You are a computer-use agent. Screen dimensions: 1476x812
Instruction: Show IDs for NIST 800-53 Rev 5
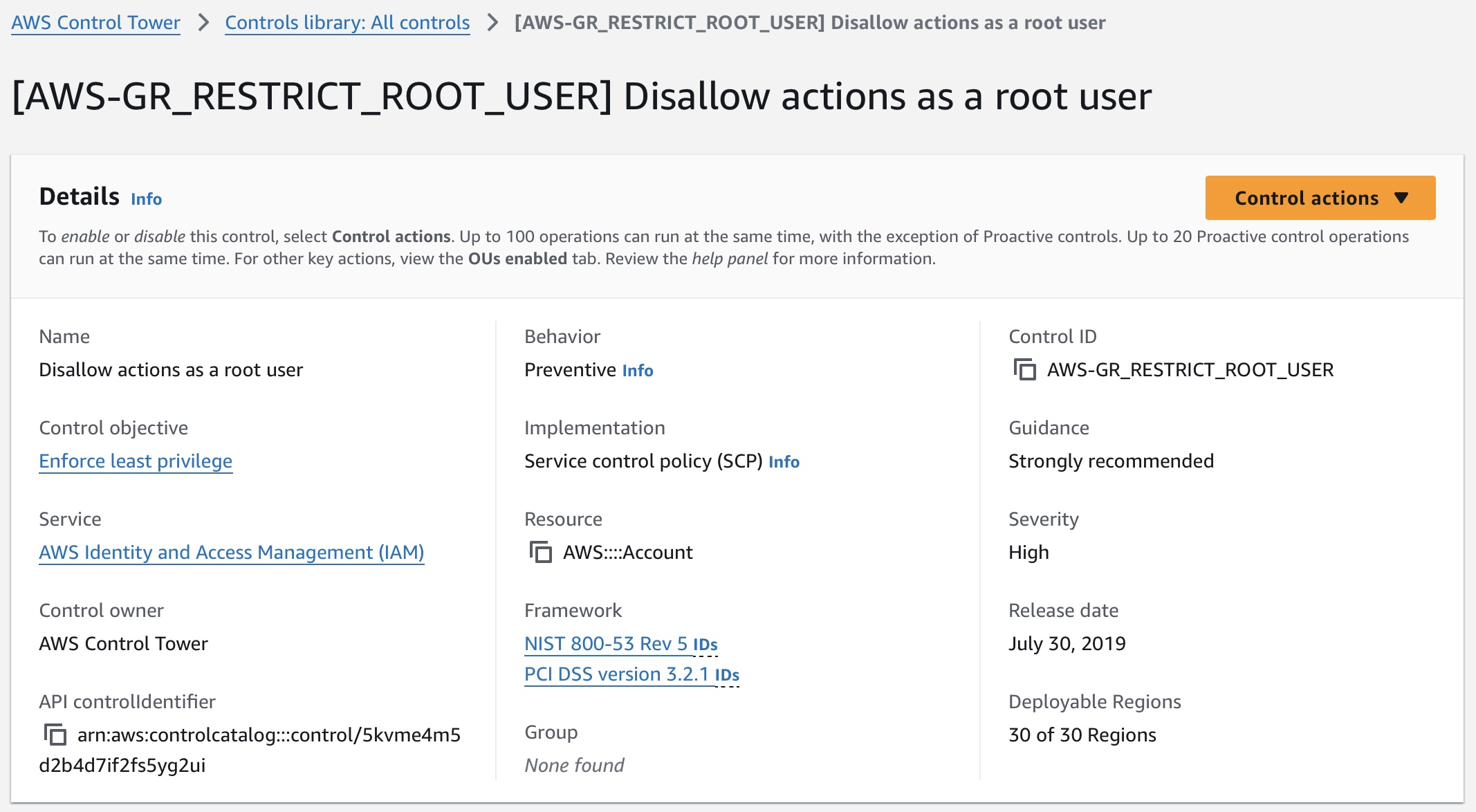tap(705, 645)
